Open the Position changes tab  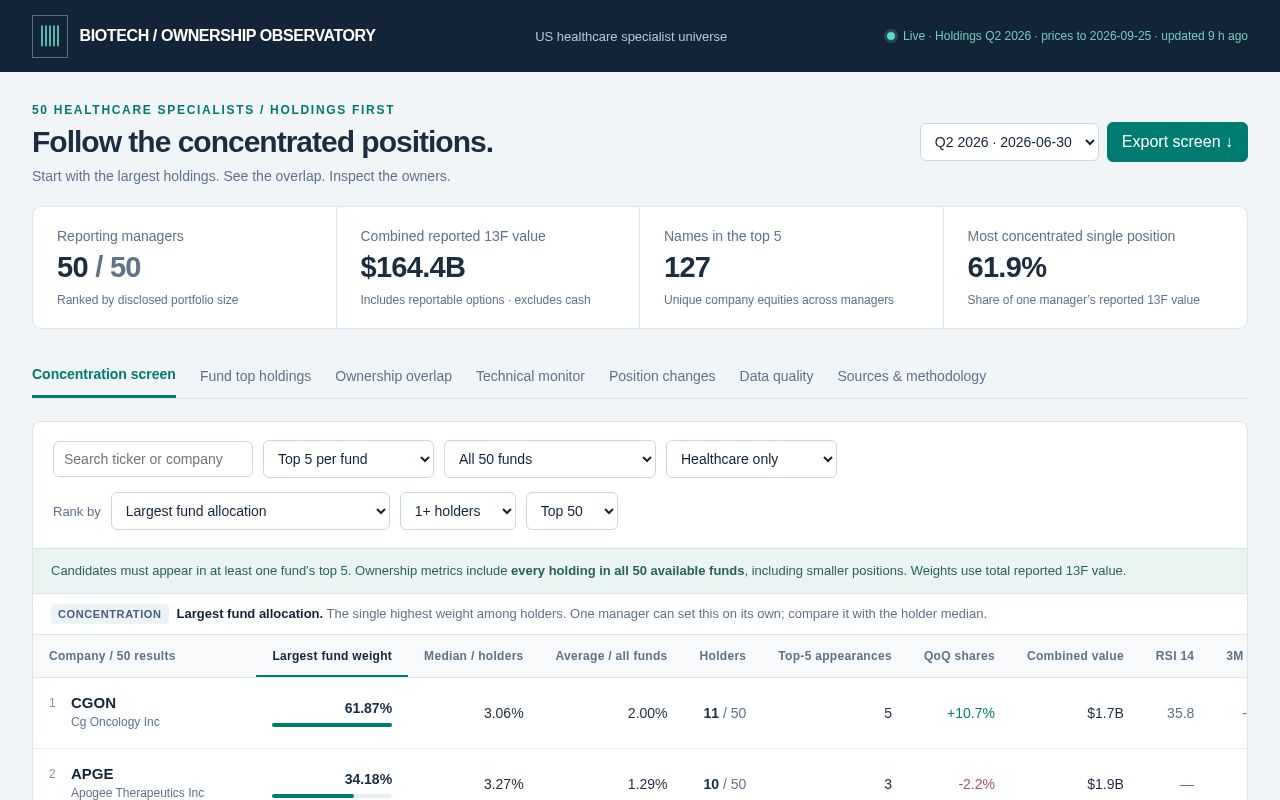pos(662,376)
